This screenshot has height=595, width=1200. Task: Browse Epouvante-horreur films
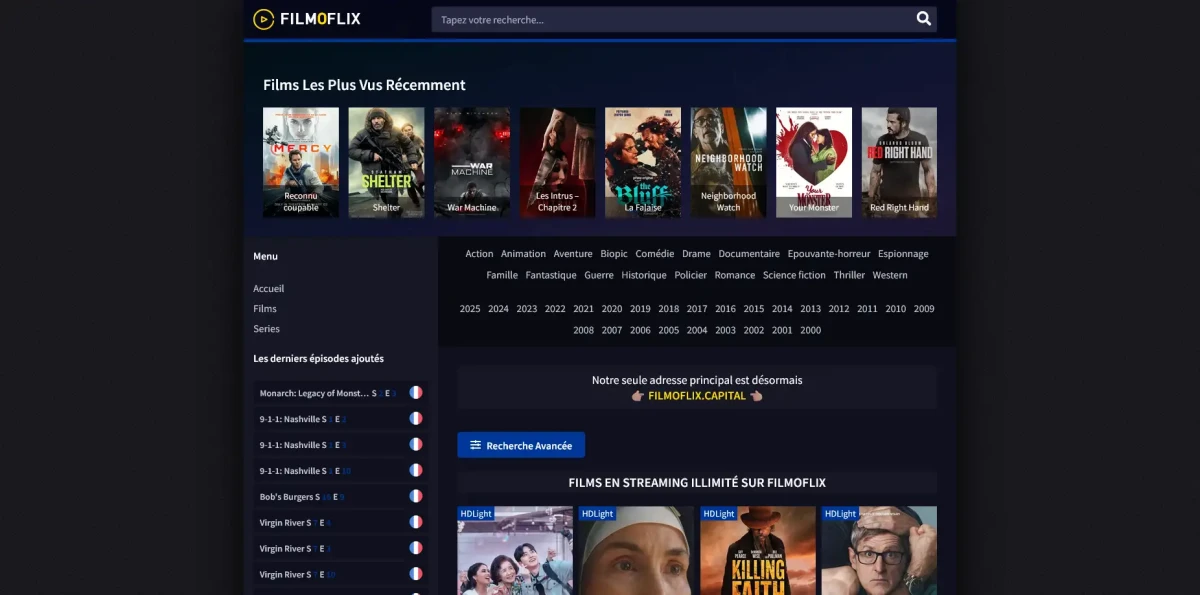pos(829,254)
